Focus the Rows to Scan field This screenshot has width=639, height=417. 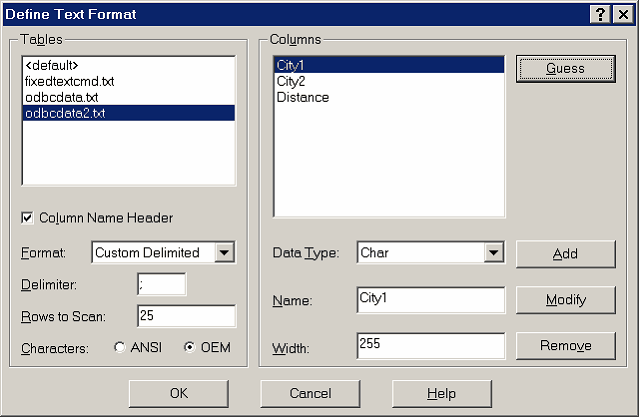pyautogui.click(x=186, y=316)
